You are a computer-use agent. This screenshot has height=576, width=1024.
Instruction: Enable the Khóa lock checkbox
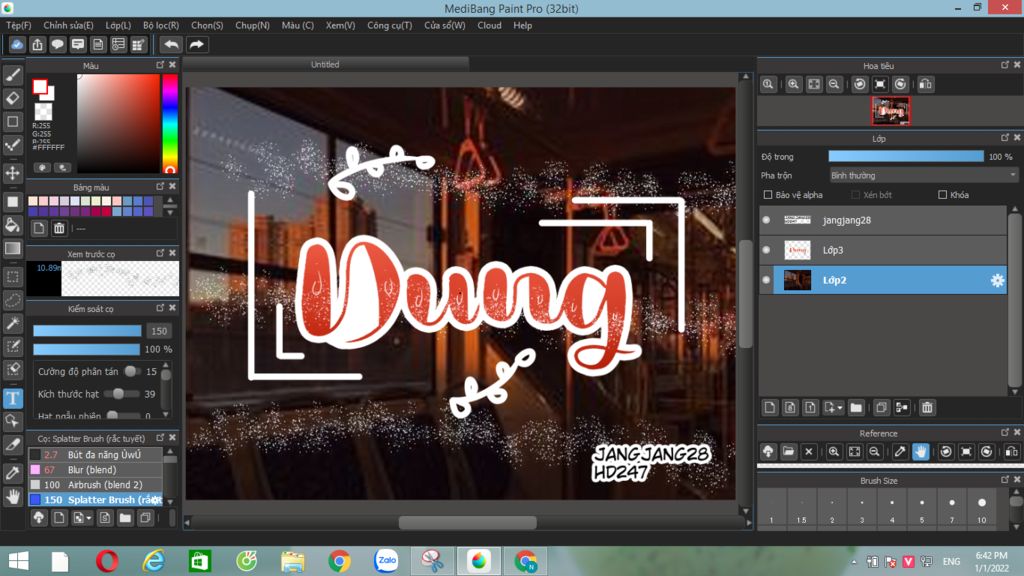[x=942, y=195]
